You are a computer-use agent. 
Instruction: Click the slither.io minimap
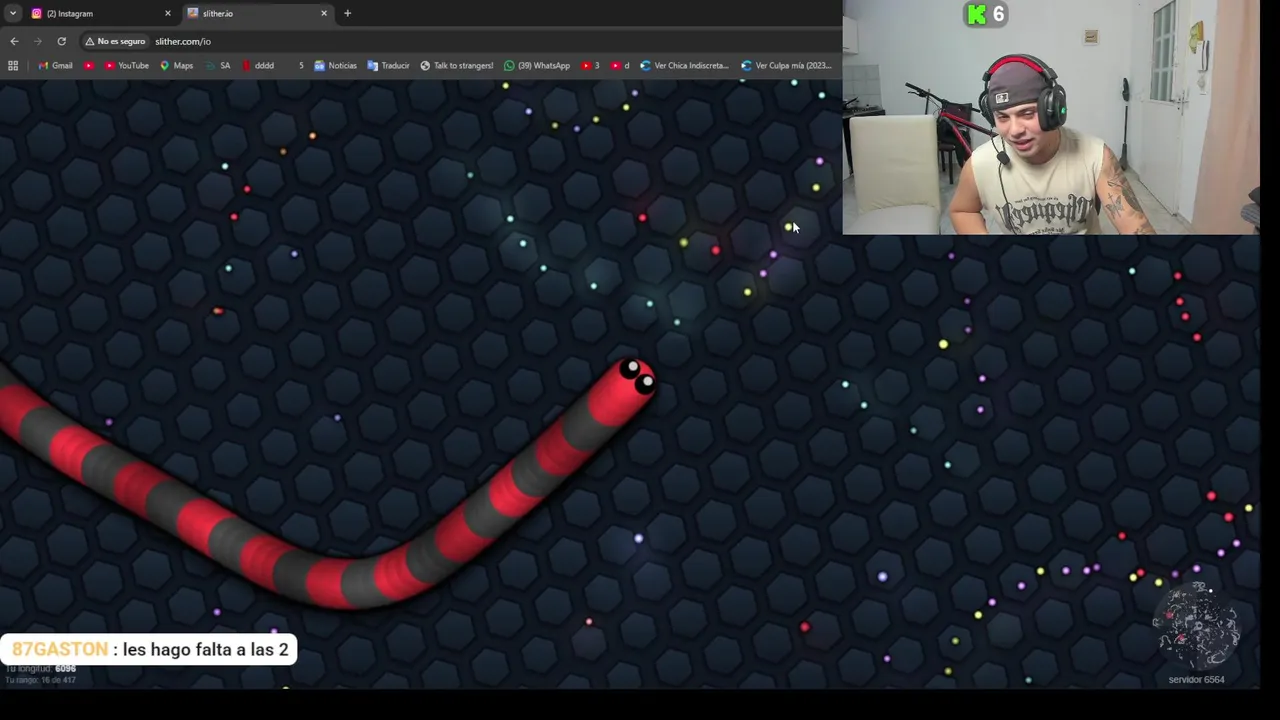tap(1196, 626)
